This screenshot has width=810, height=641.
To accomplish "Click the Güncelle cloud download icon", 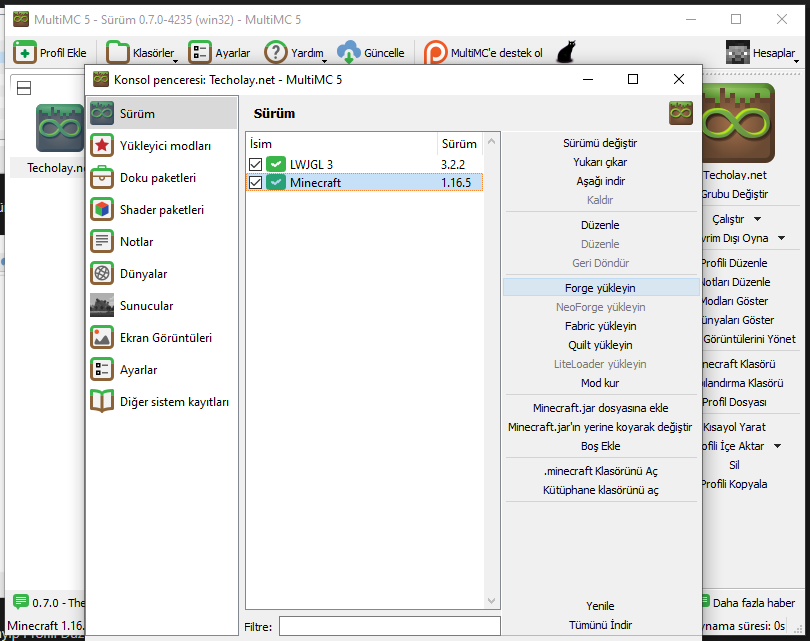I will coord(349,52).
